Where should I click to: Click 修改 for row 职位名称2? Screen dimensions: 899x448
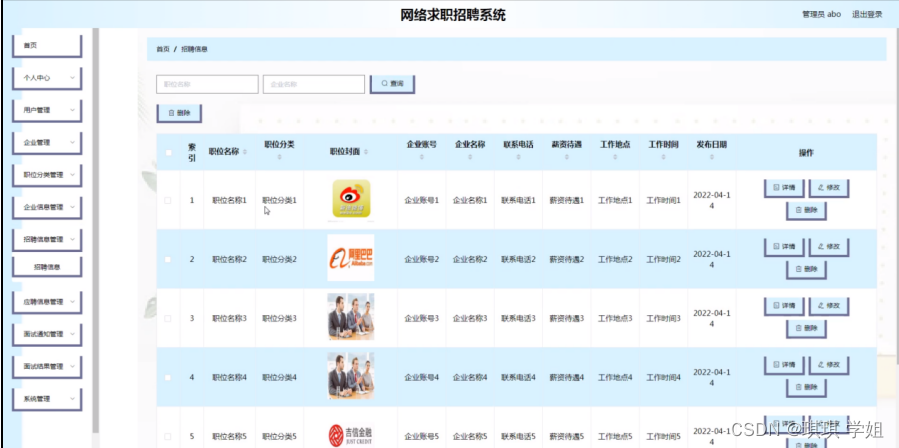point(828,247)
